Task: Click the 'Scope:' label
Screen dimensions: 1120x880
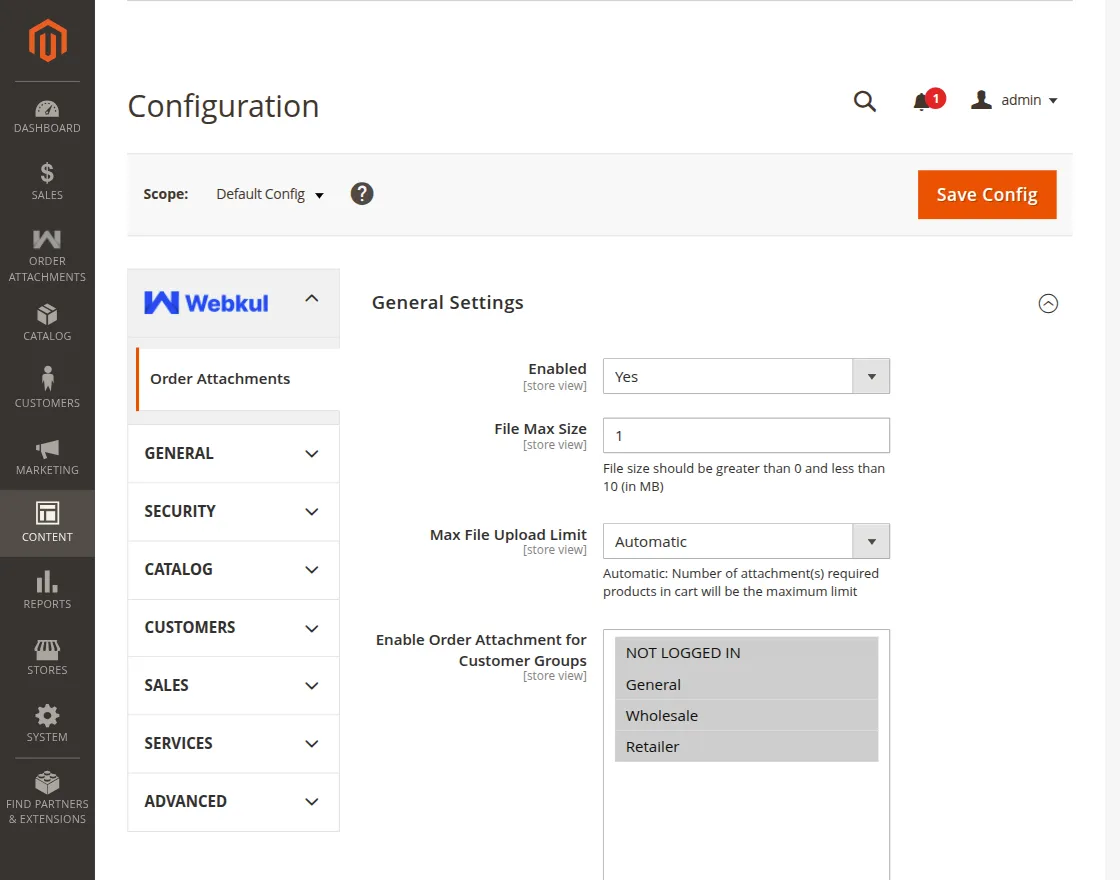Action: (x=166, y=194)
